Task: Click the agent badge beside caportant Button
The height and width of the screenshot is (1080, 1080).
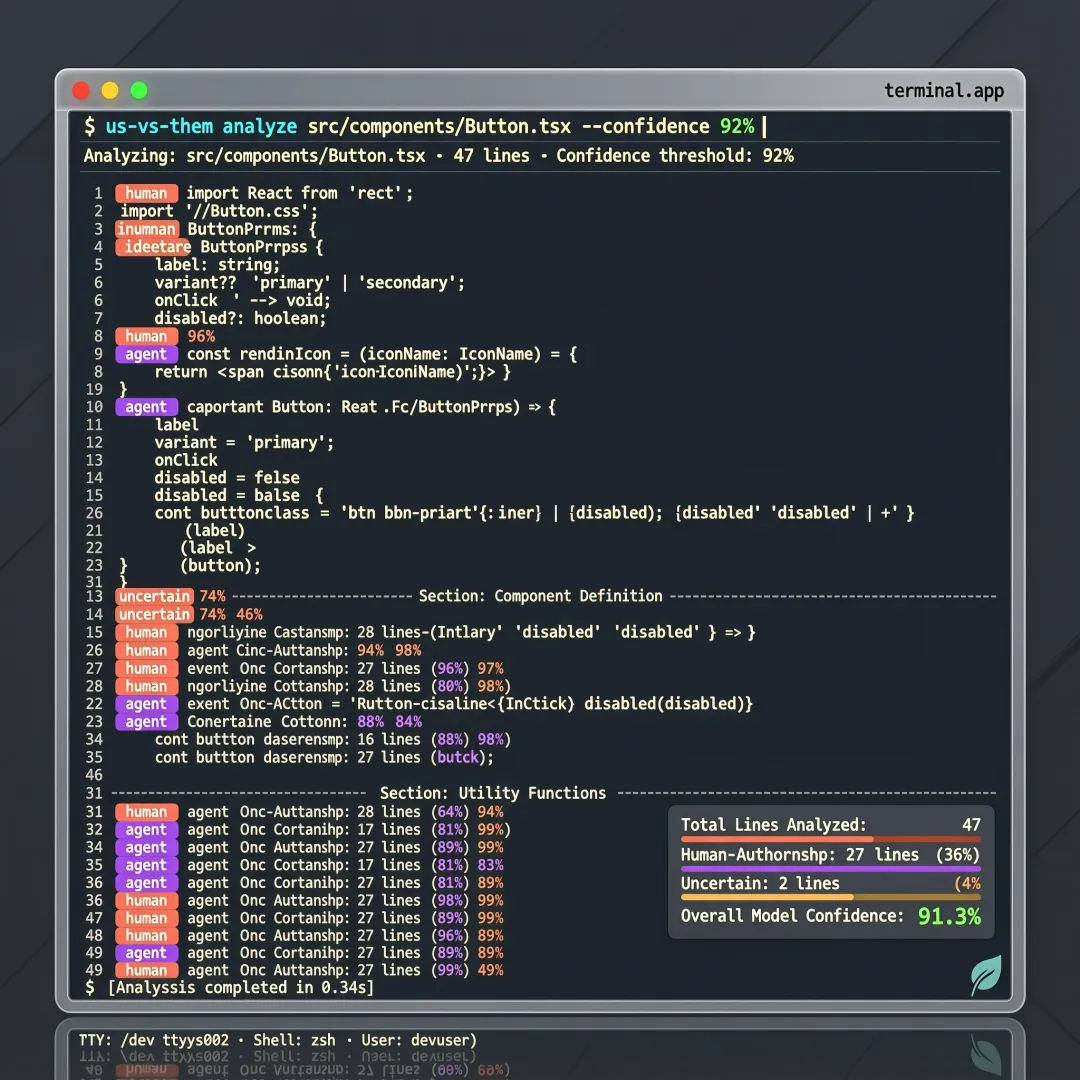Action: point(146,408)
